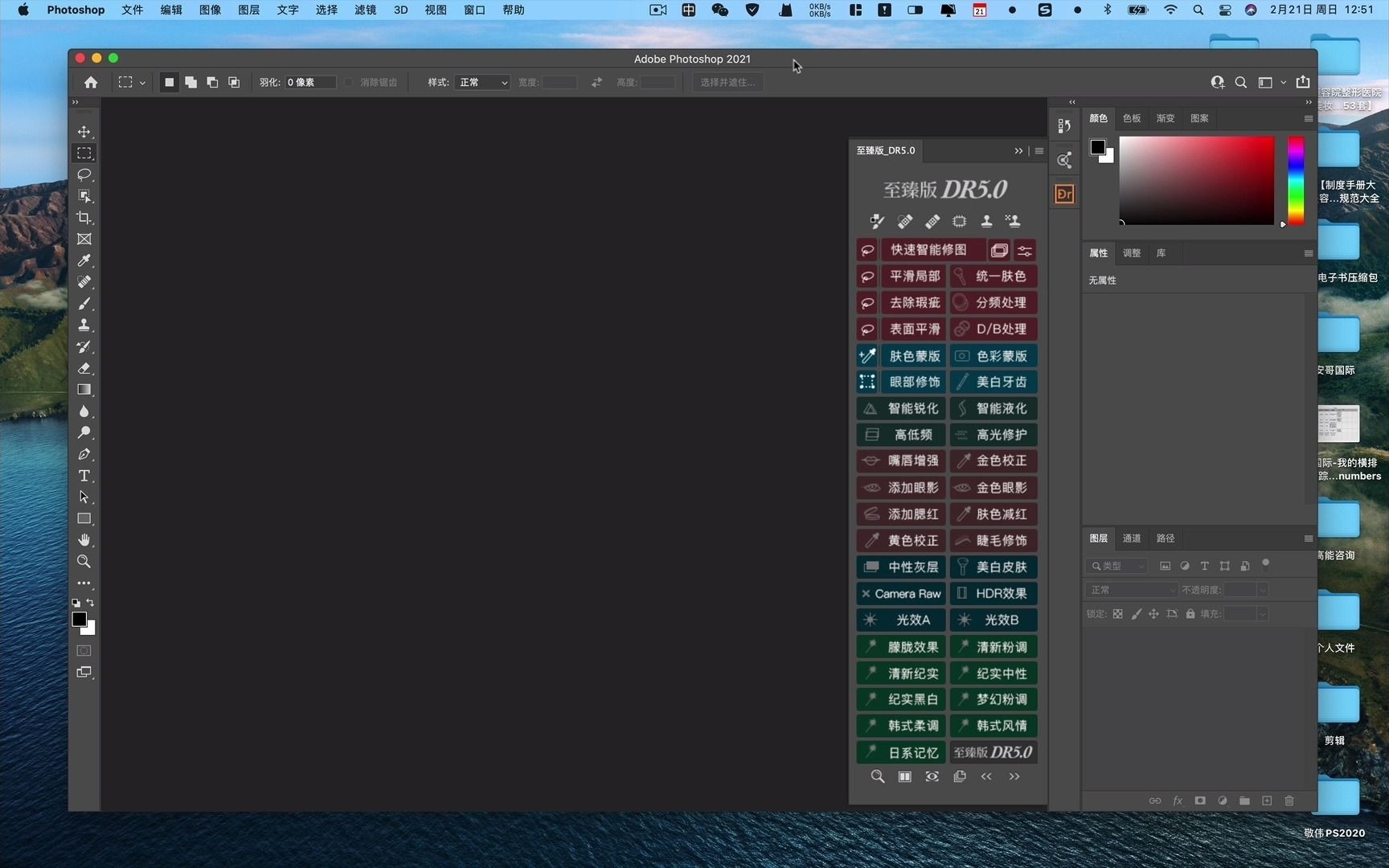Open the Properties panel options menu
The image size is (1389, 868).
[1308, 253]
